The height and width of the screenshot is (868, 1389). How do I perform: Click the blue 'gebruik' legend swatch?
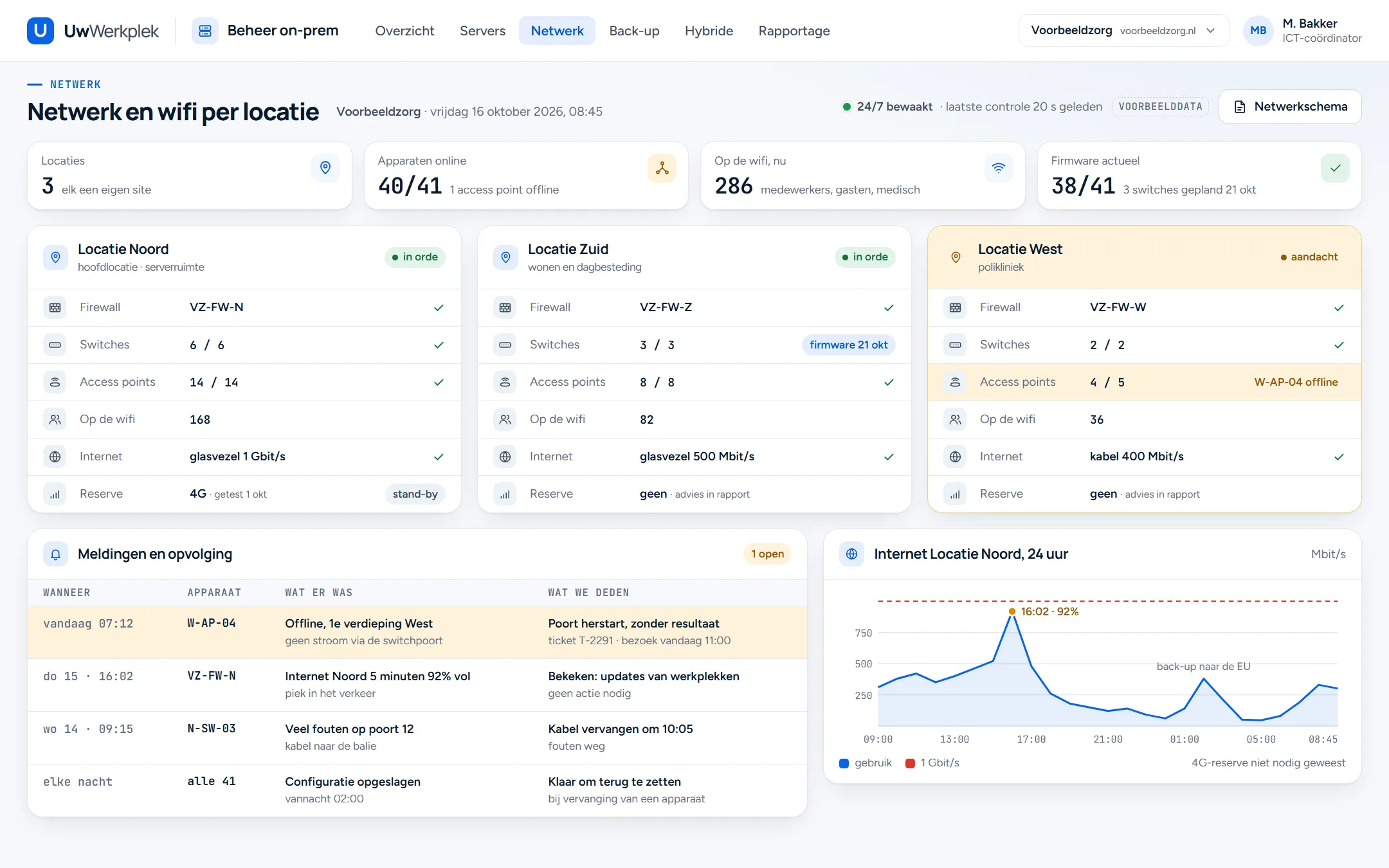pyautogui.click(x=844, y=763)
